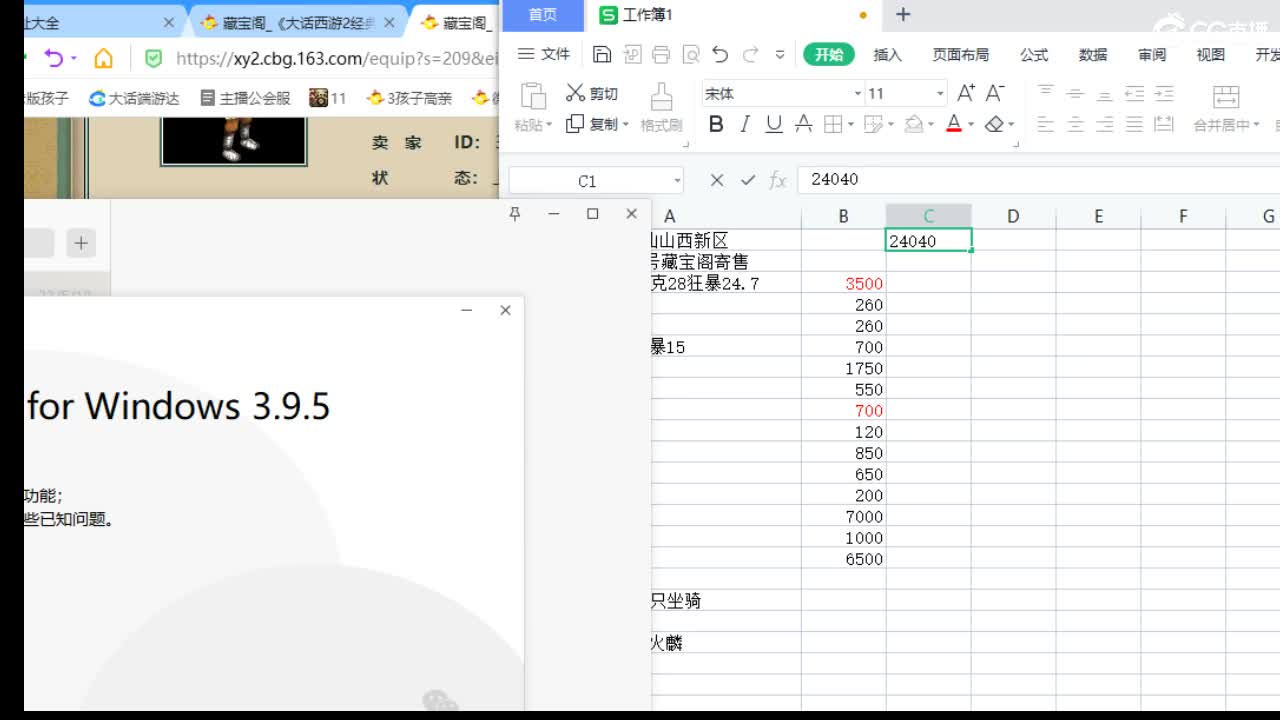Viewport: 1280px width, 720px height.
Task: Click the Clear eraser icon
Action: coord(994,124)
